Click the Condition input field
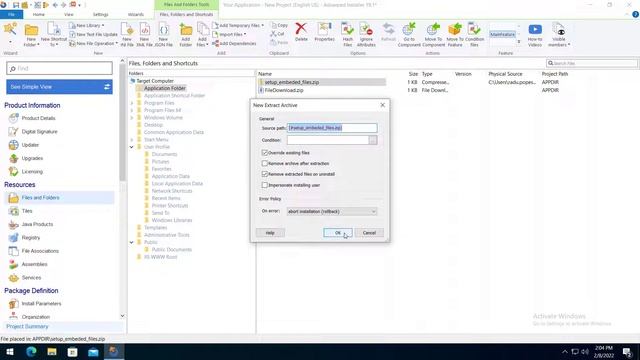 (328, 140)
